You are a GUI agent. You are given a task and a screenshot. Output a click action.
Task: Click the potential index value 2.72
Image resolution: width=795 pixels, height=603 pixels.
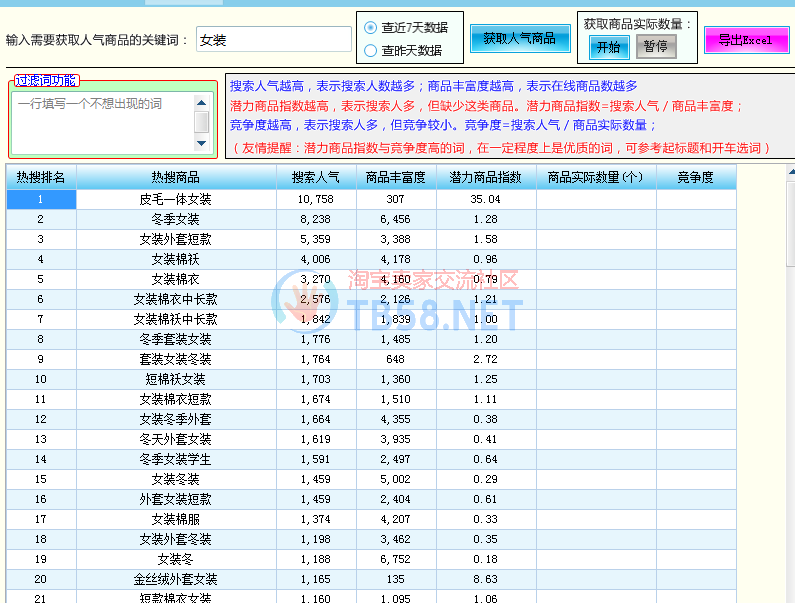point(486,360)
